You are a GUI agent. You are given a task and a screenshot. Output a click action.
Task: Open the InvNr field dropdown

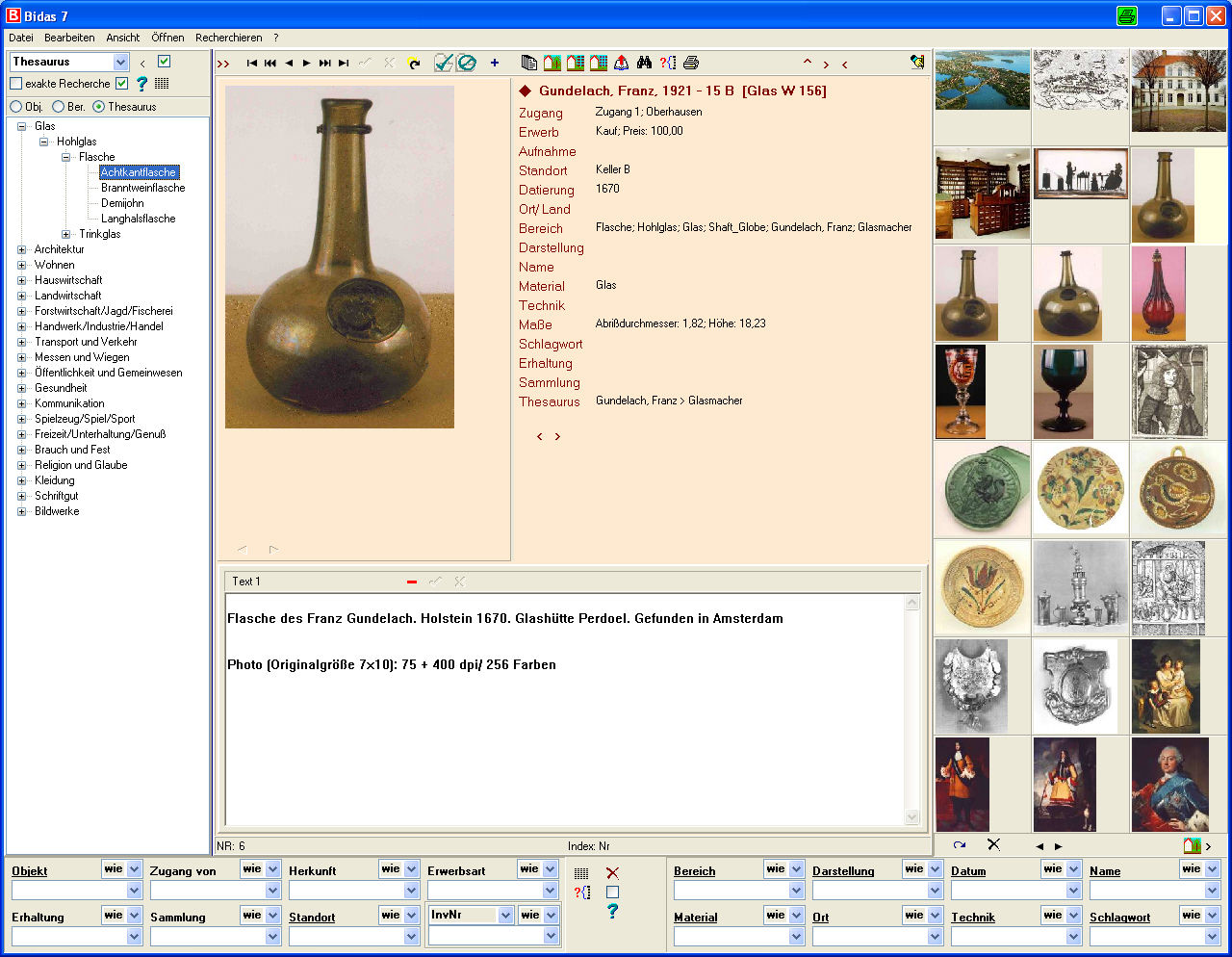pos(505,916)
